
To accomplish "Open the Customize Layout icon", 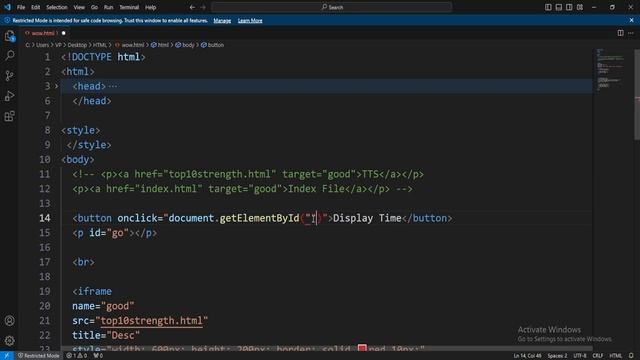I will [580, 7].
